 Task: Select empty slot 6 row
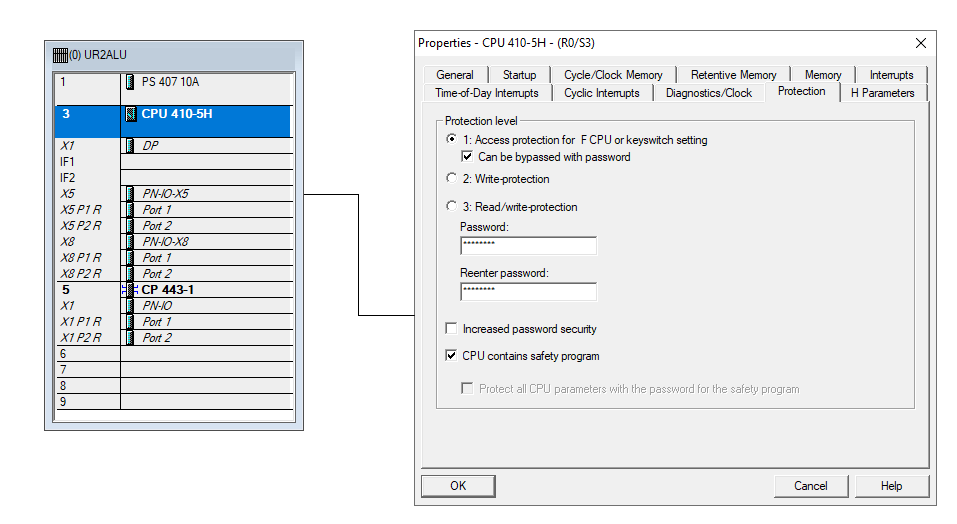[x=174, y=354]
